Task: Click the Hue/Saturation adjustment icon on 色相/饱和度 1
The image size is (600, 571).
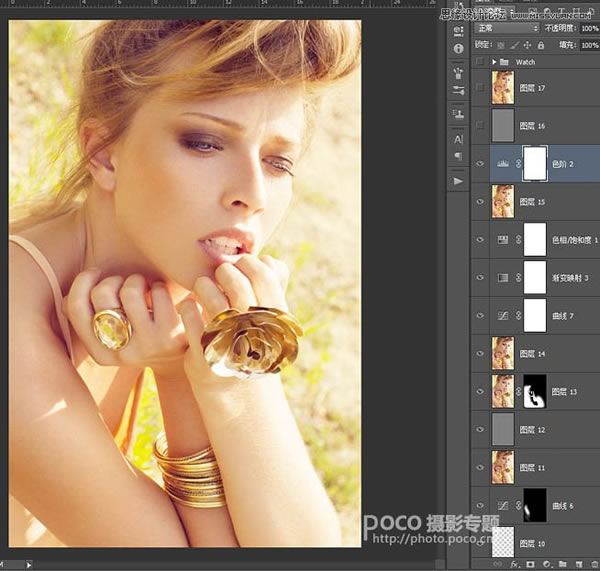Action: pos(503,240)
